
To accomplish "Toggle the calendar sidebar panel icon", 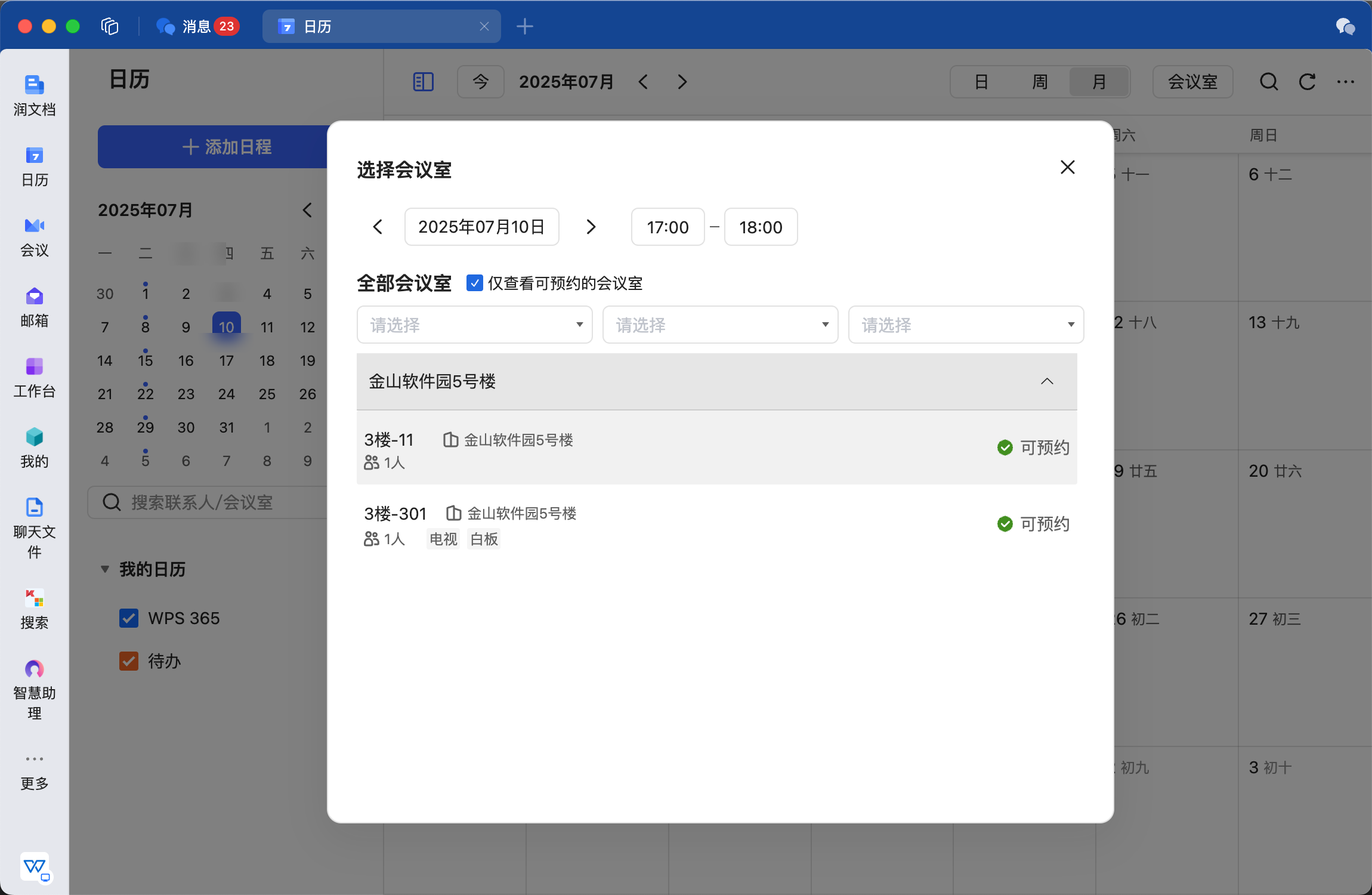I will click(x=424, y=82).
